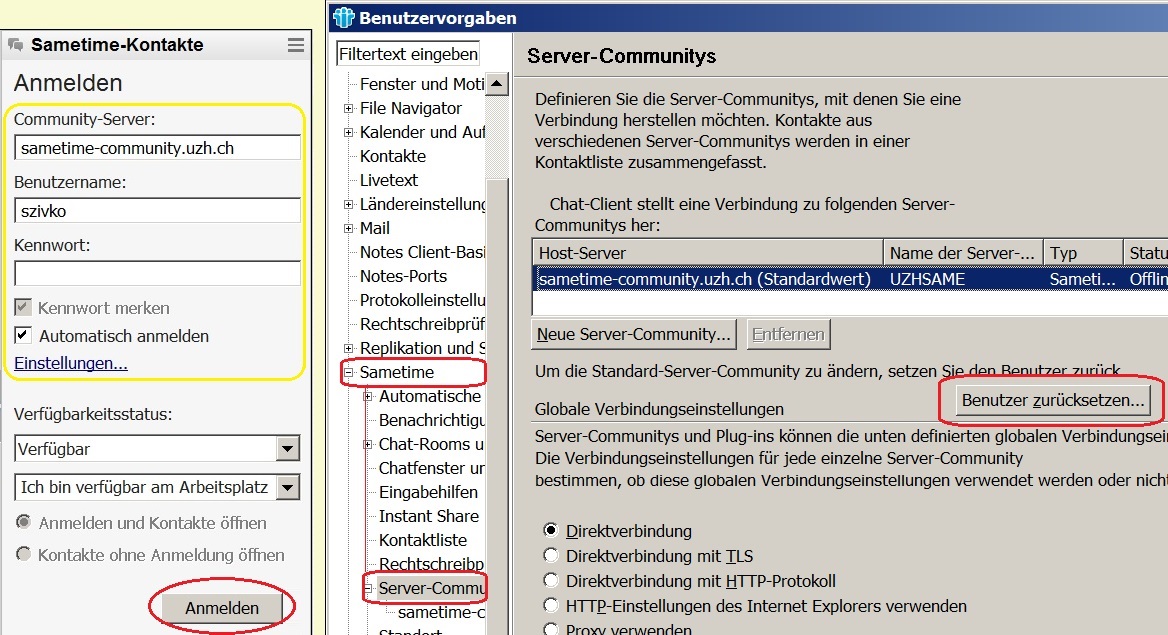Open the Einstellungen link
Image resolution: width=1168 pixels, height=635 pixels.
click(x=70, y=363)
